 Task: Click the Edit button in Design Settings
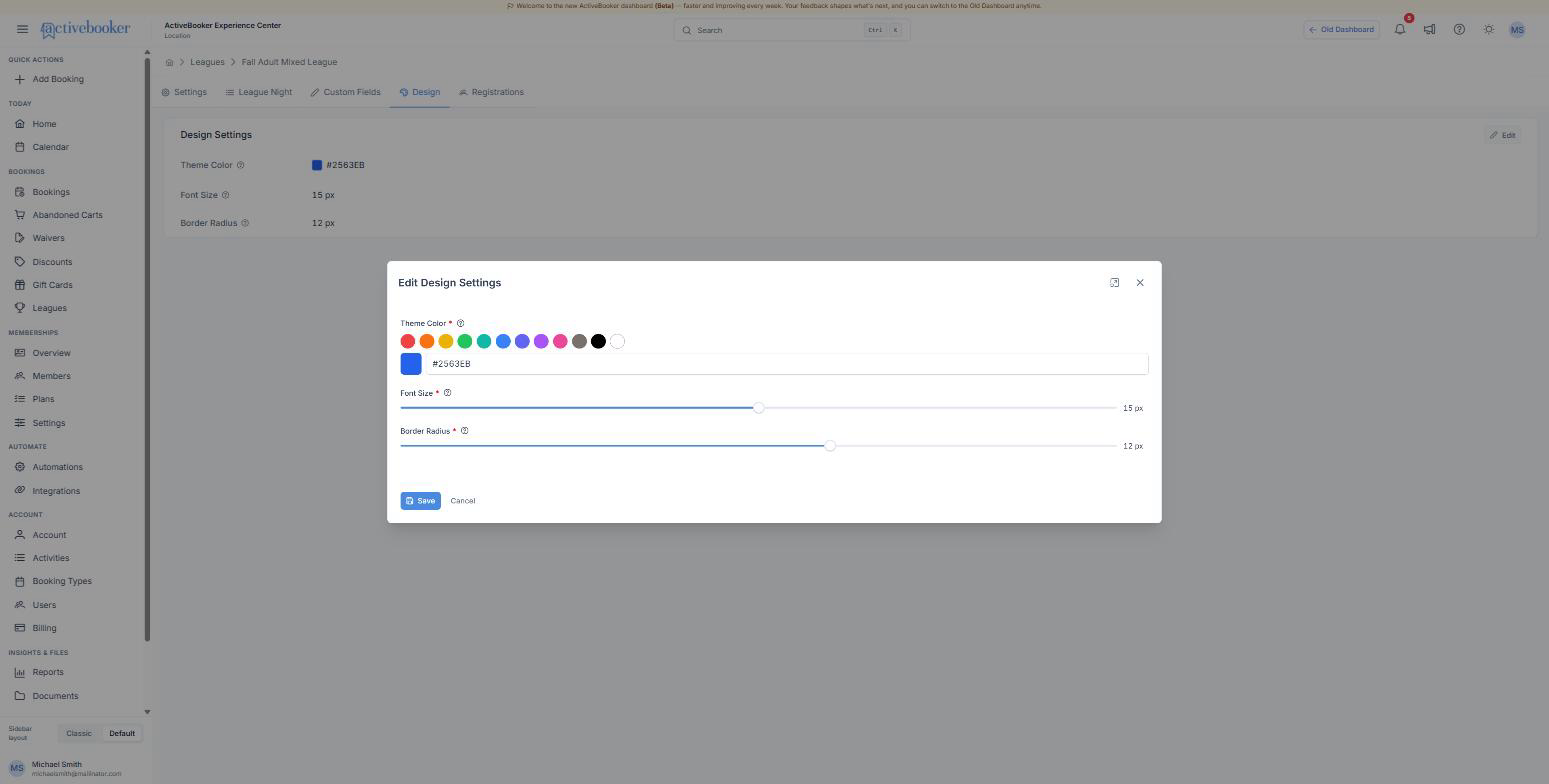pyautogui.click(x=1502, y=135)
